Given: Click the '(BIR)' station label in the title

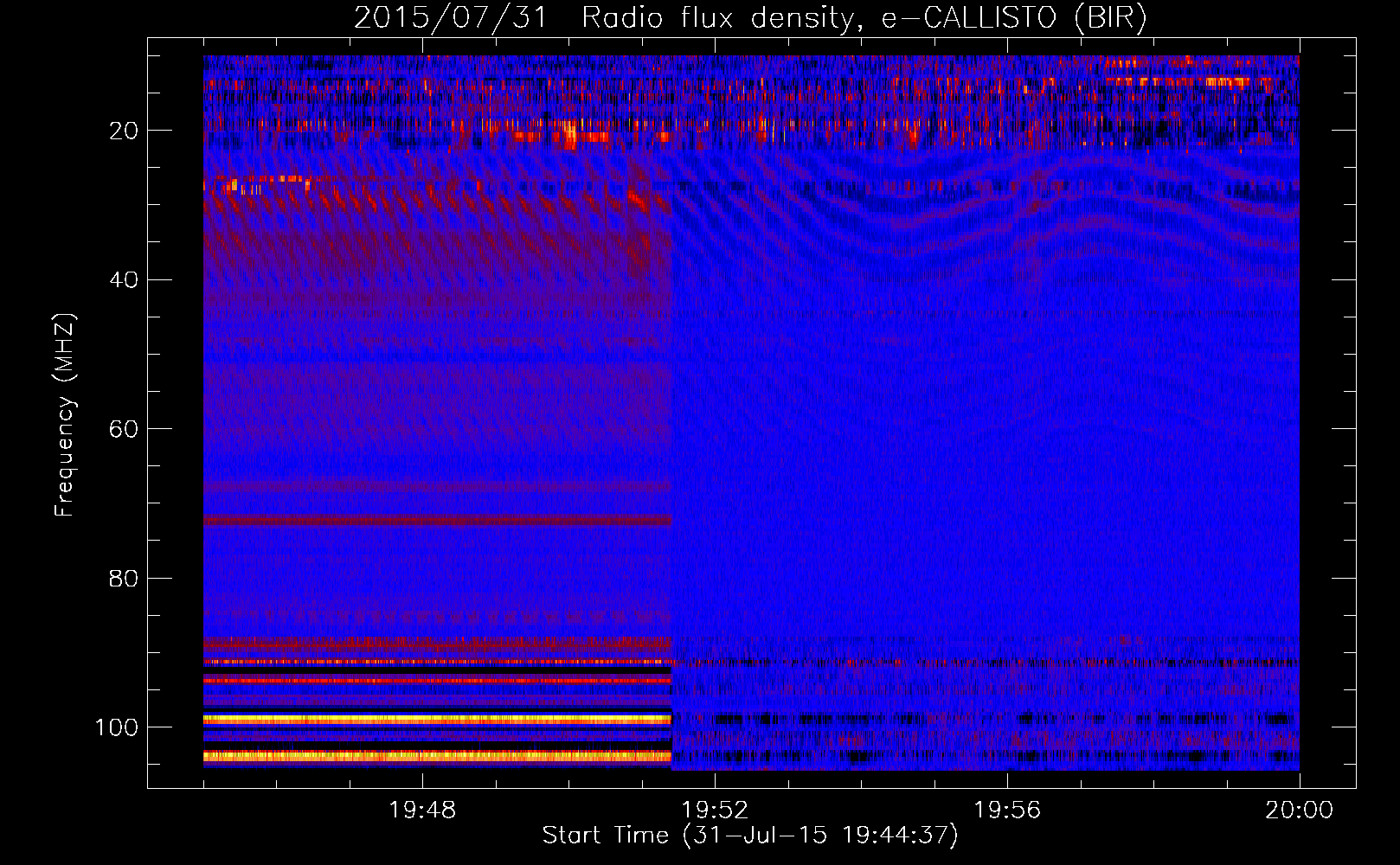Looking at the screenshot, I should point(1110,17).
